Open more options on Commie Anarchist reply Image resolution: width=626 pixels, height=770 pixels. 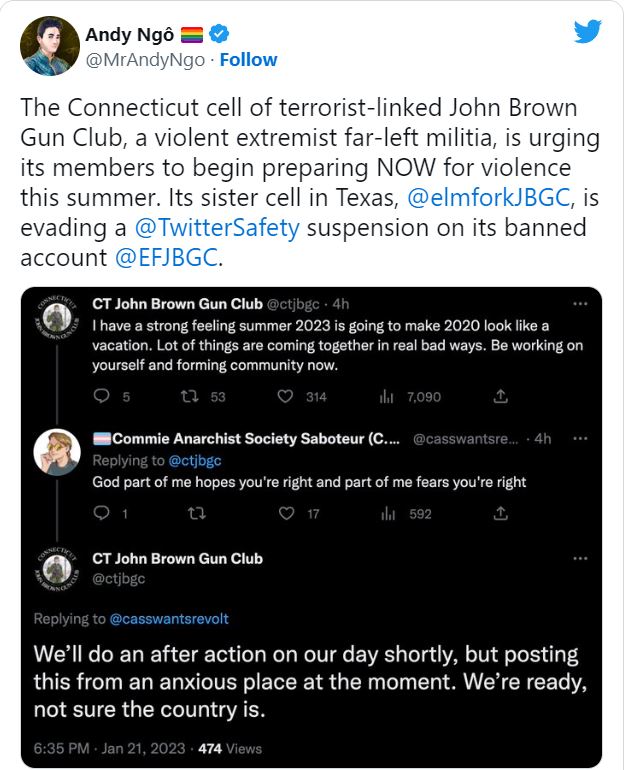580,439
